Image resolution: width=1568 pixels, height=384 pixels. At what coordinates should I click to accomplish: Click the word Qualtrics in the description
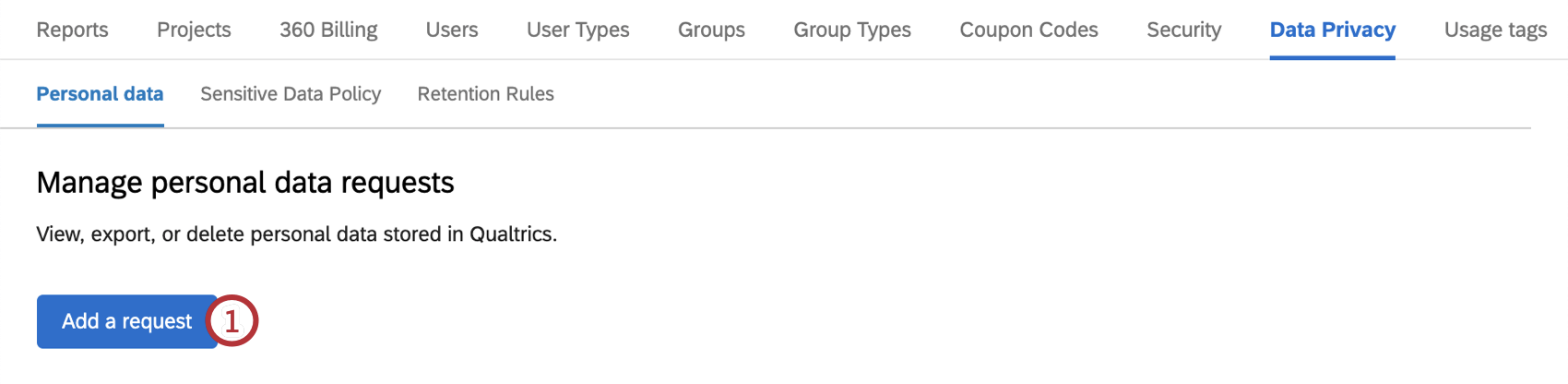tap(512, 234)
